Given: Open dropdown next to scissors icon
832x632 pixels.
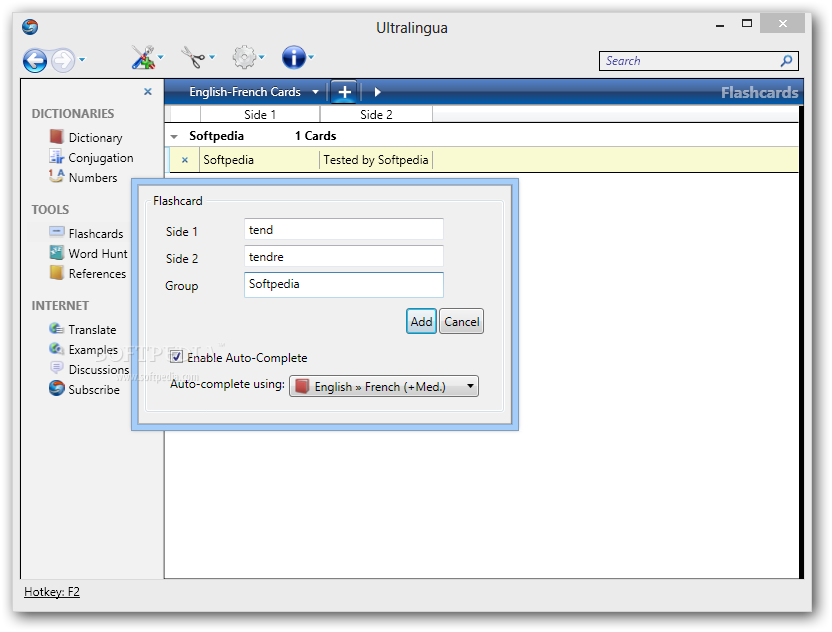Looking at the screenshot, I should 212,57.
